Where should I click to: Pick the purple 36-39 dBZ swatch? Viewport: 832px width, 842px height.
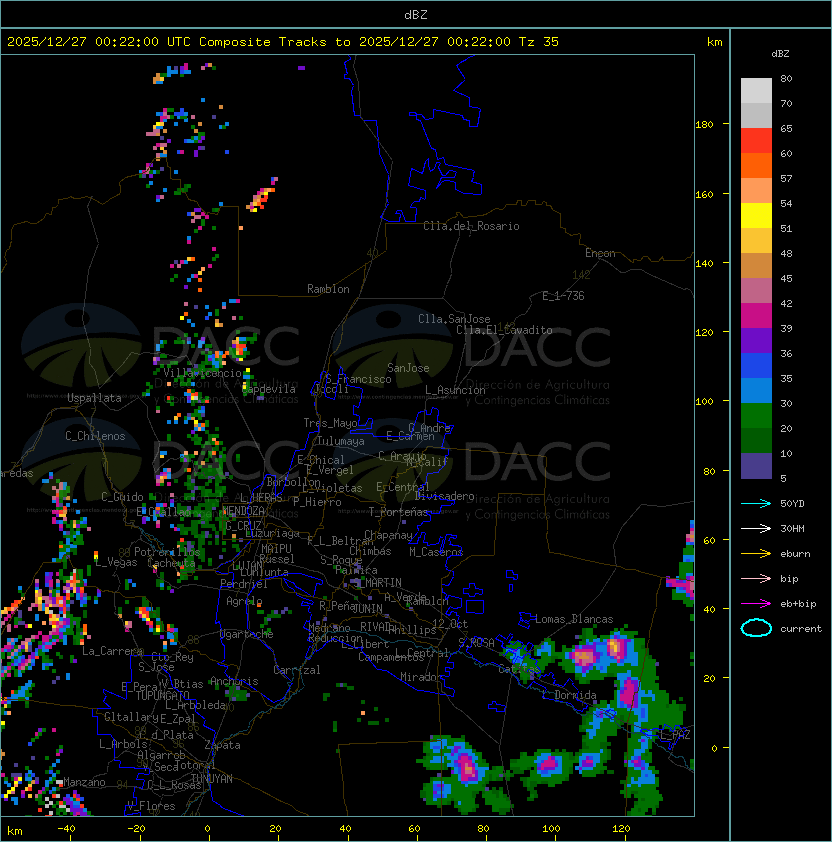(756, 341)
